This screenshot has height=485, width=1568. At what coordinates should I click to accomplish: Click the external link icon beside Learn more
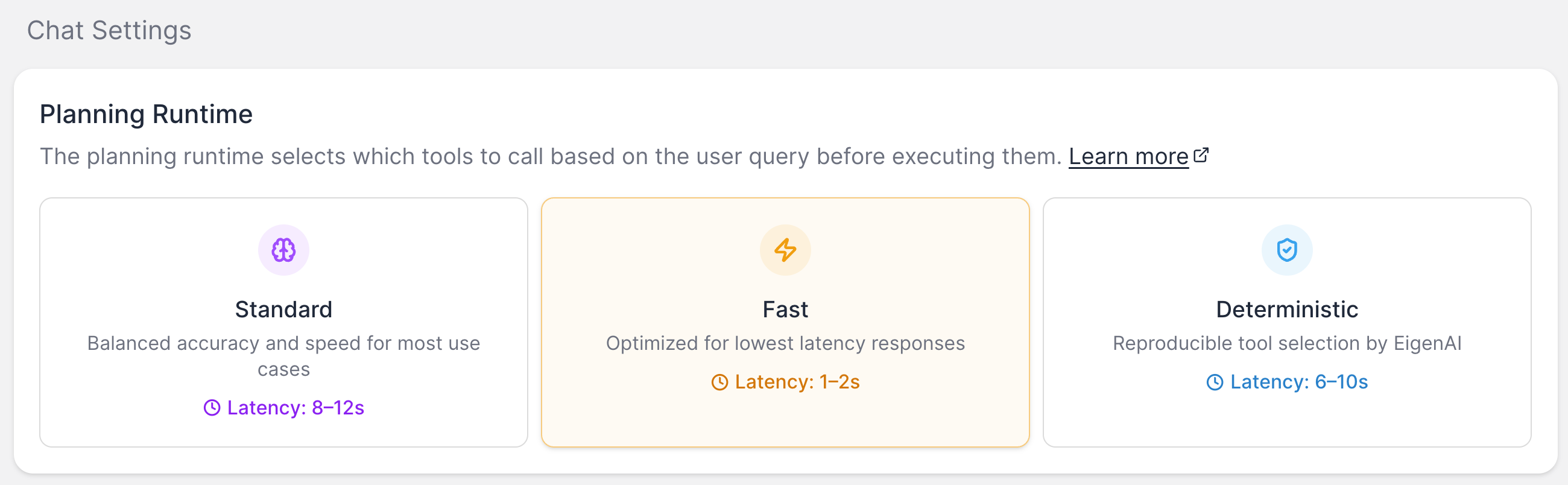pyautogui.click(x=1201, y=156)
